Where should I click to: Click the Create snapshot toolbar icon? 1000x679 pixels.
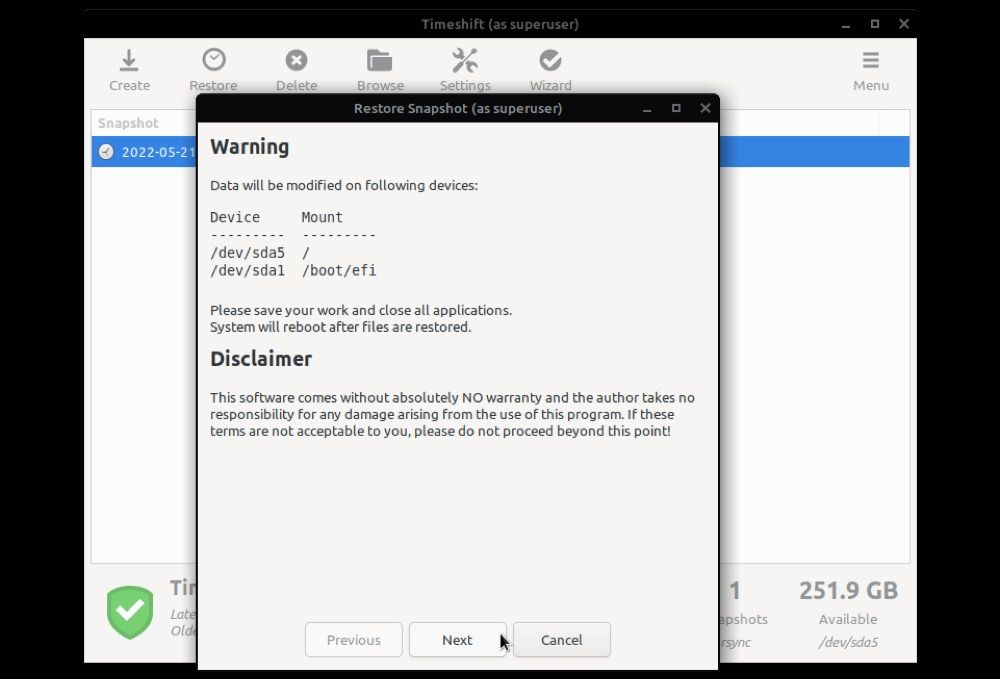click(x=129, y=61)
